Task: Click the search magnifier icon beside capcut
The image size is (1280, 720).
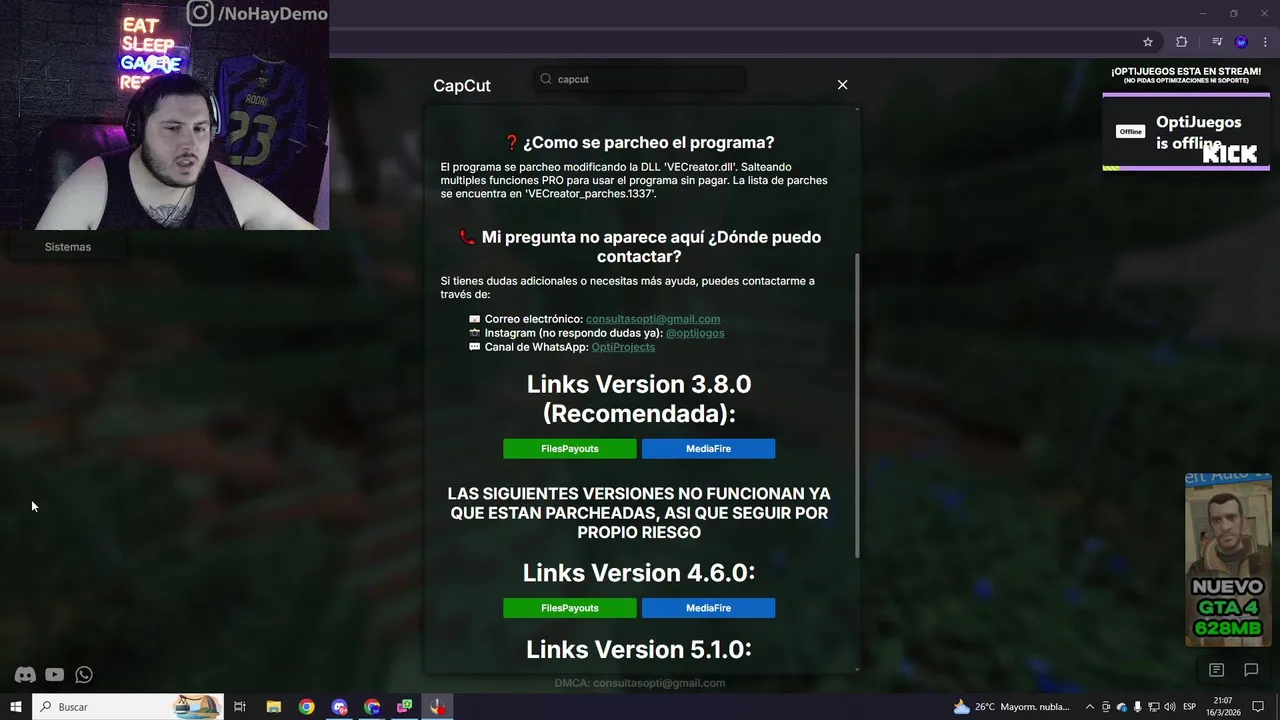Action: (546, 79)
